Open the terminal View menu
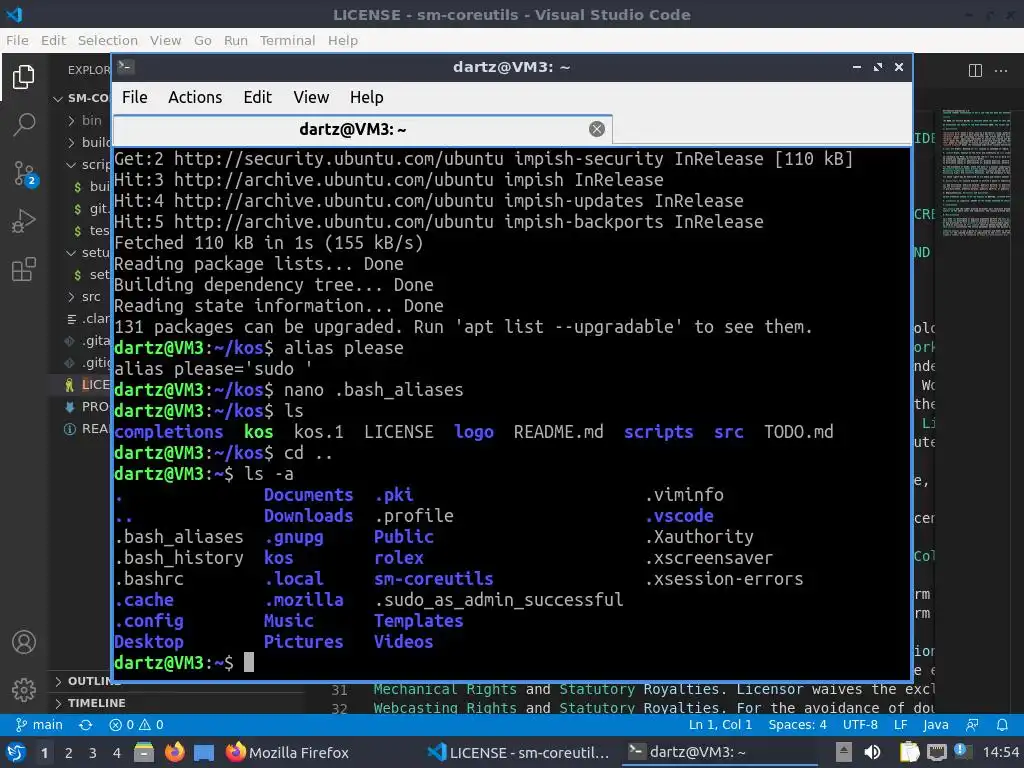1024x768 pixels. [x=311, y=97]
